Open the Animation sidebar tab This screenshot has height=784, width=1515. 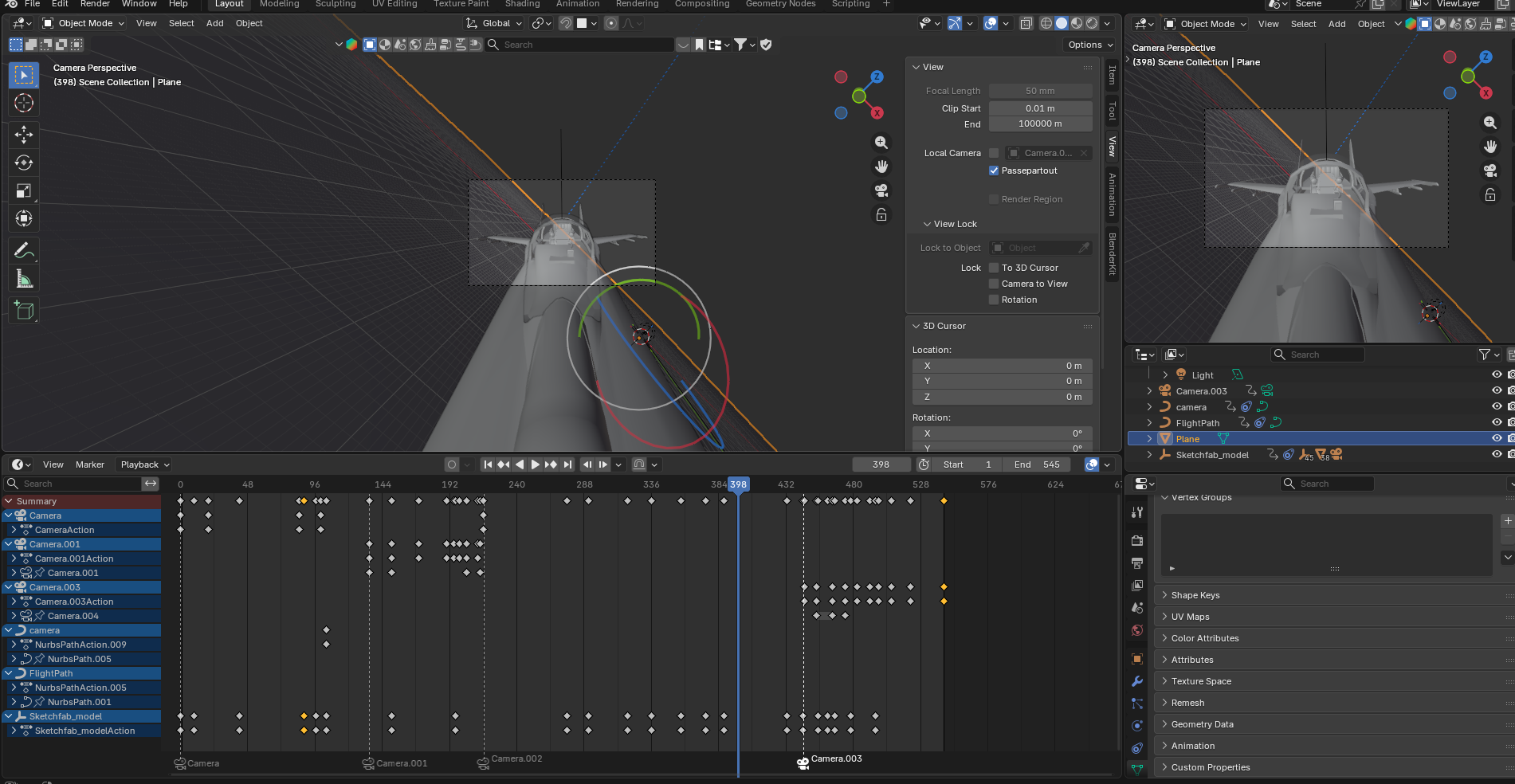pyautogui.click(x=1112, y=194)
